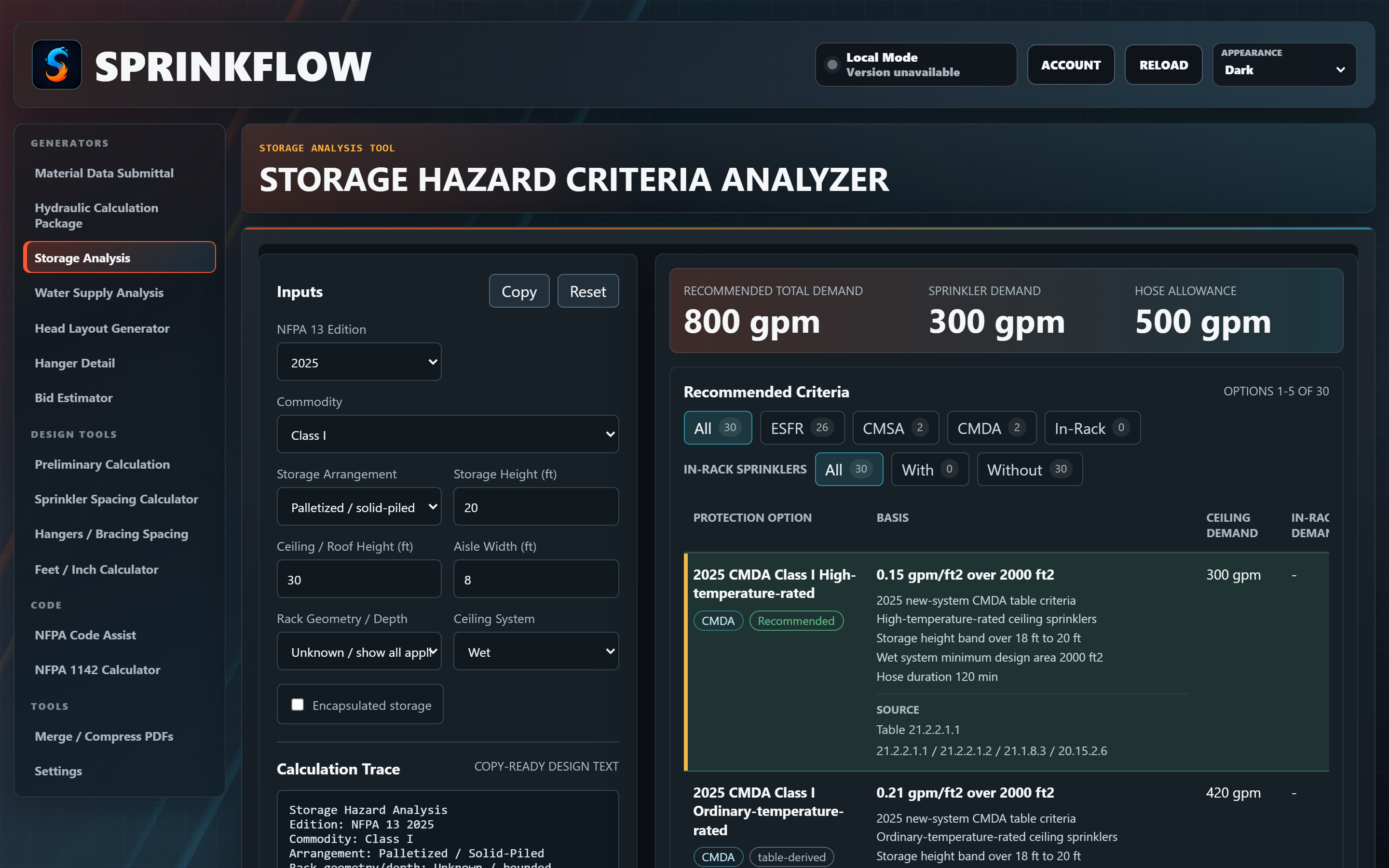Open Bid Estimator page
The height and width of the screenshot is (868, 1389).
pyautogui.click(x=120, y=398)
